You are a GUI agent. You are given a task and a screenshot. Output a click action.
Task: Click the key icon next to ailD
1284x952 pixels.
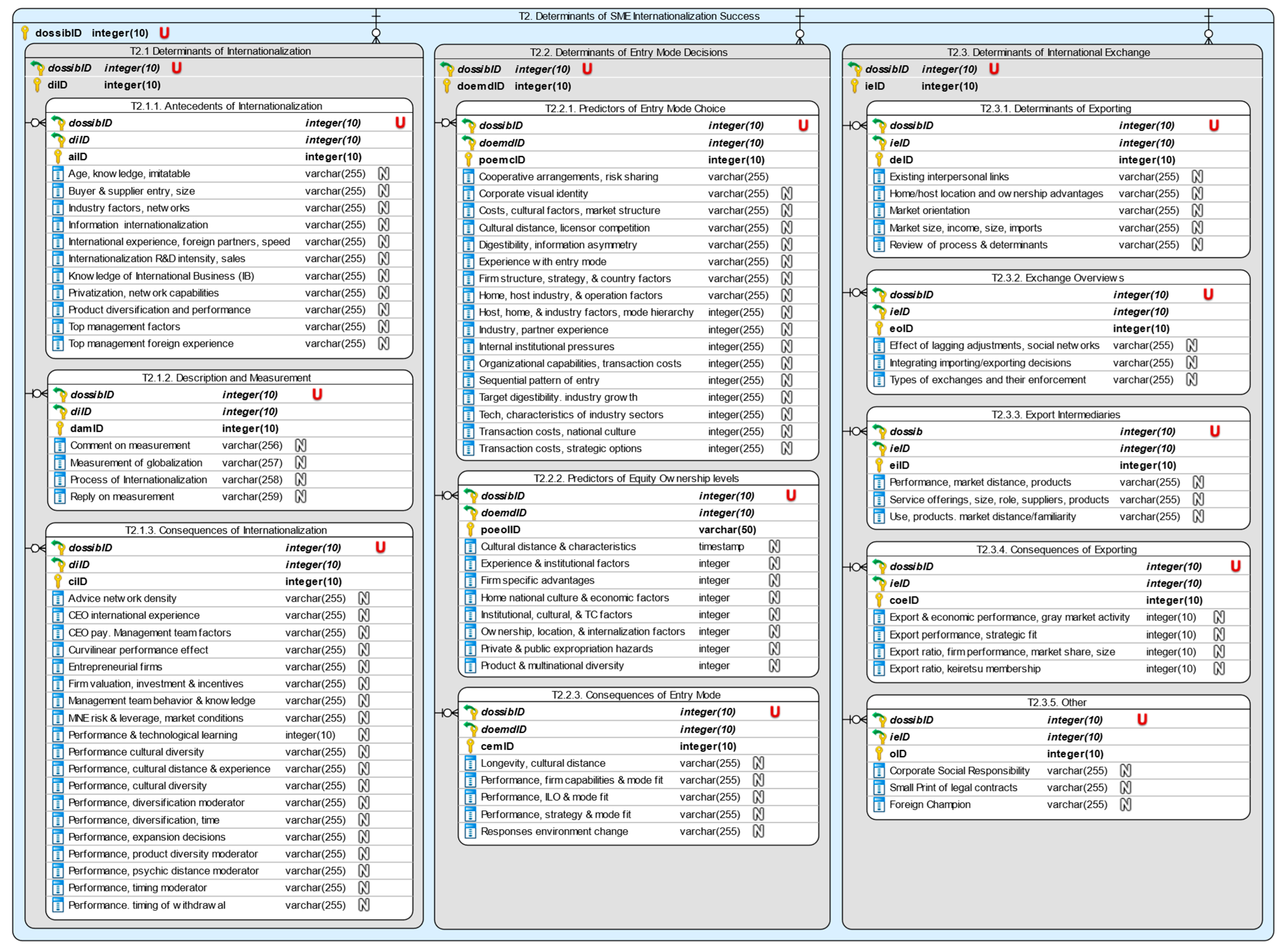tap(57, 157)
